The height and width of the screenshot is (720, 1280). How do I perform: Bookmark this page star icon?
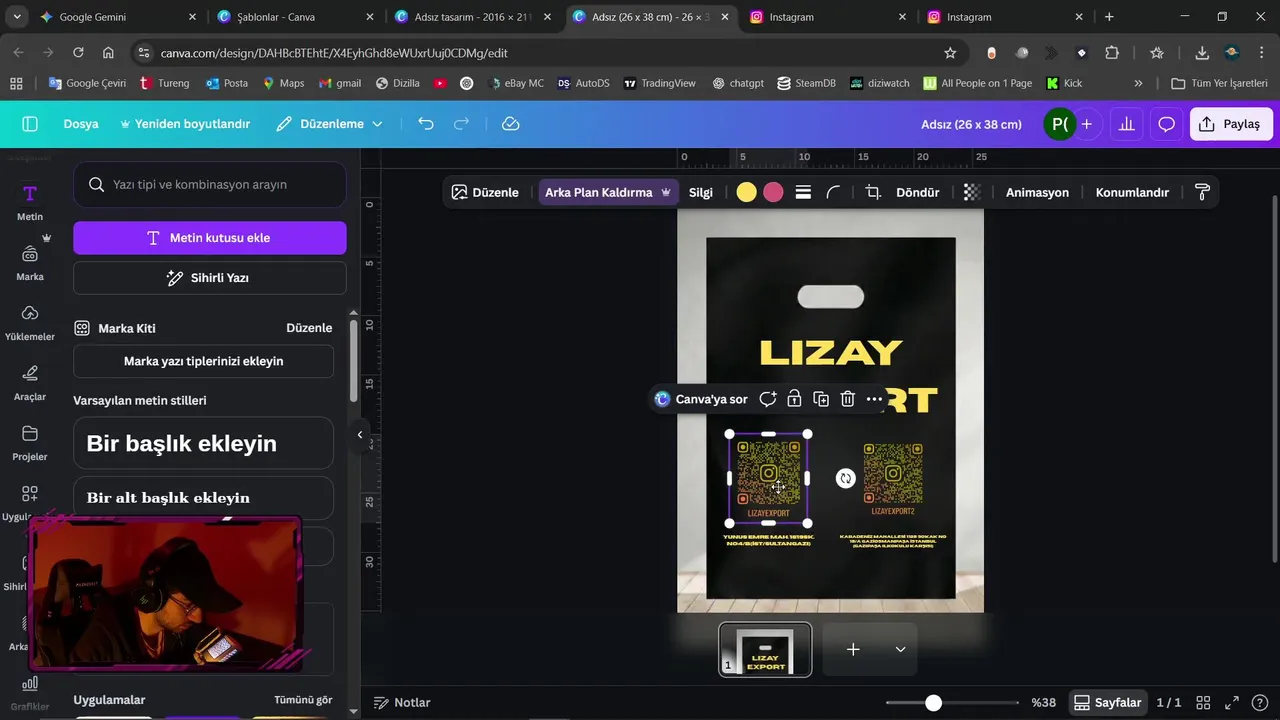(x=950, y=53)
